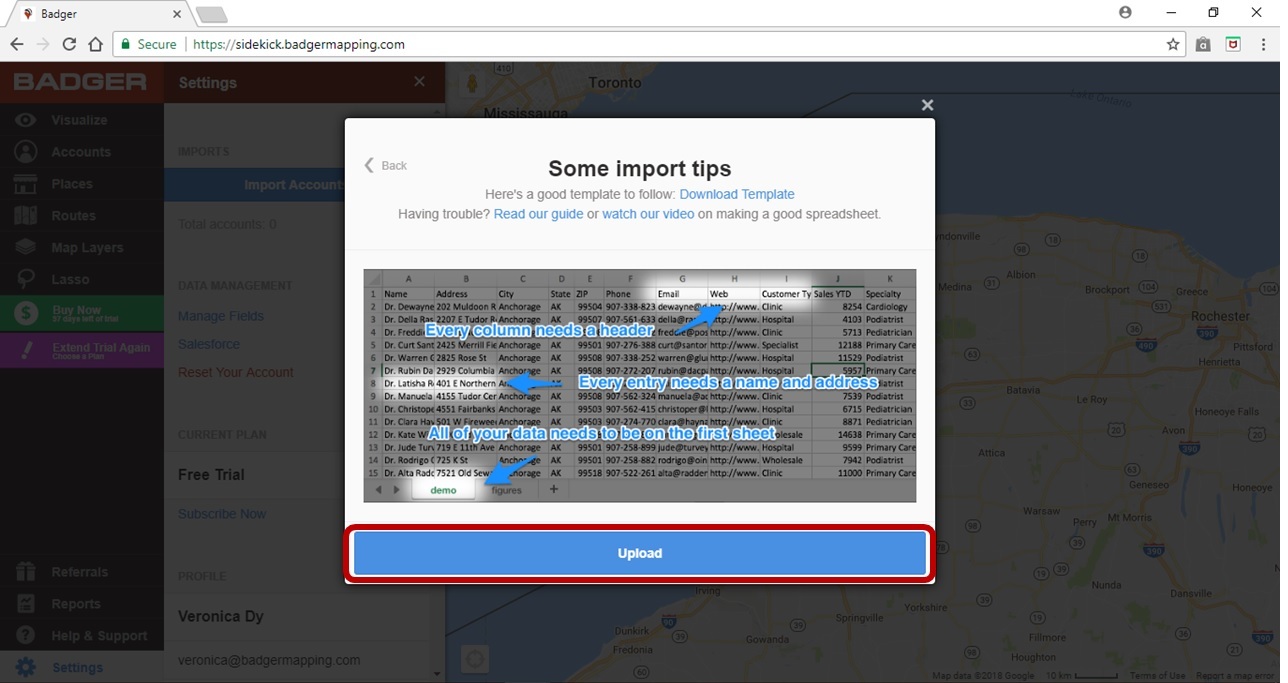Screen dimensions: 1288x683
Task: Go back from import tips
Action: (x=385, y=165)
